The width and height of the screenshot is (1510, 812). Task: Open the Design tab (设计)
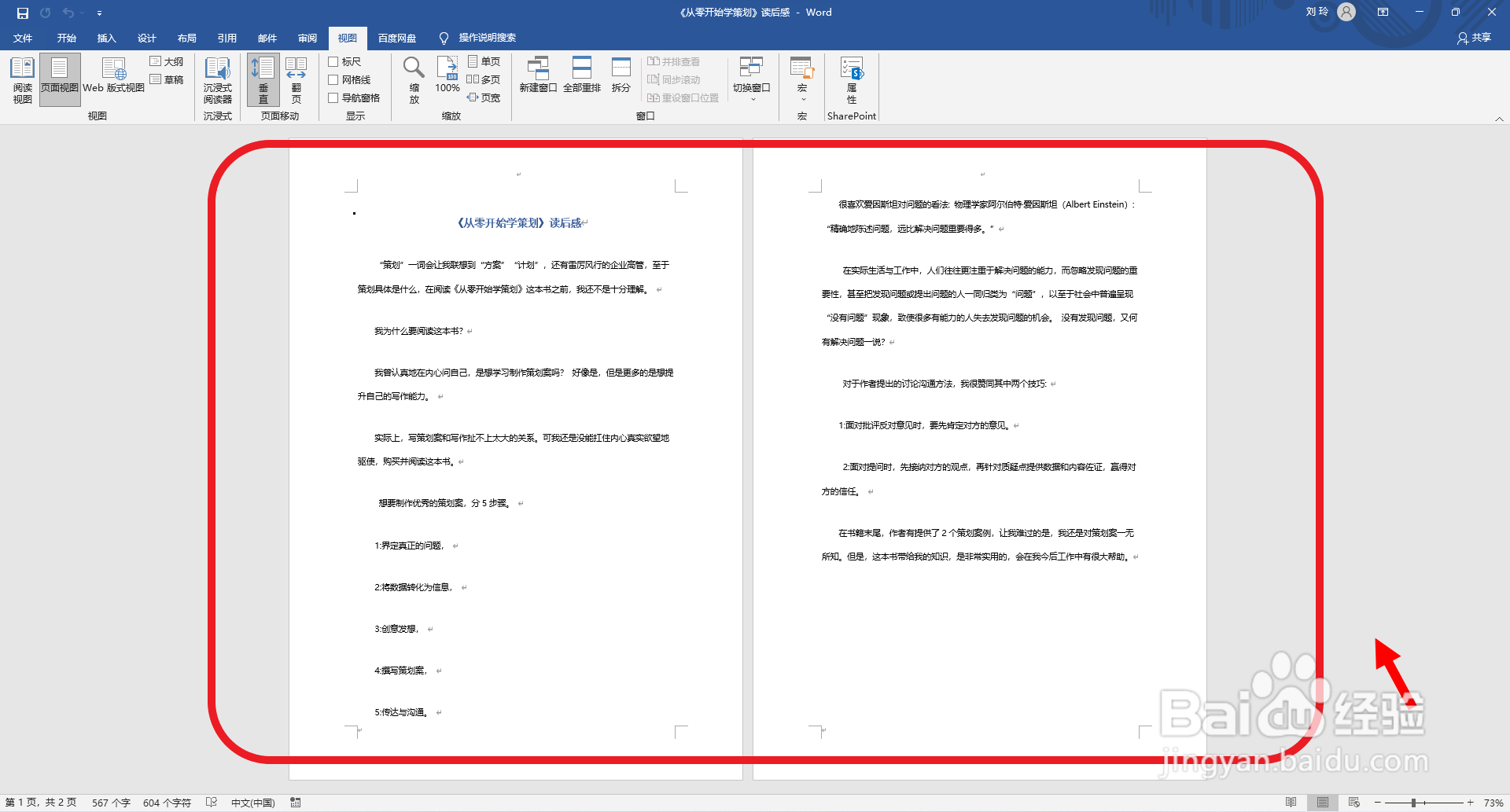[146, 38]
